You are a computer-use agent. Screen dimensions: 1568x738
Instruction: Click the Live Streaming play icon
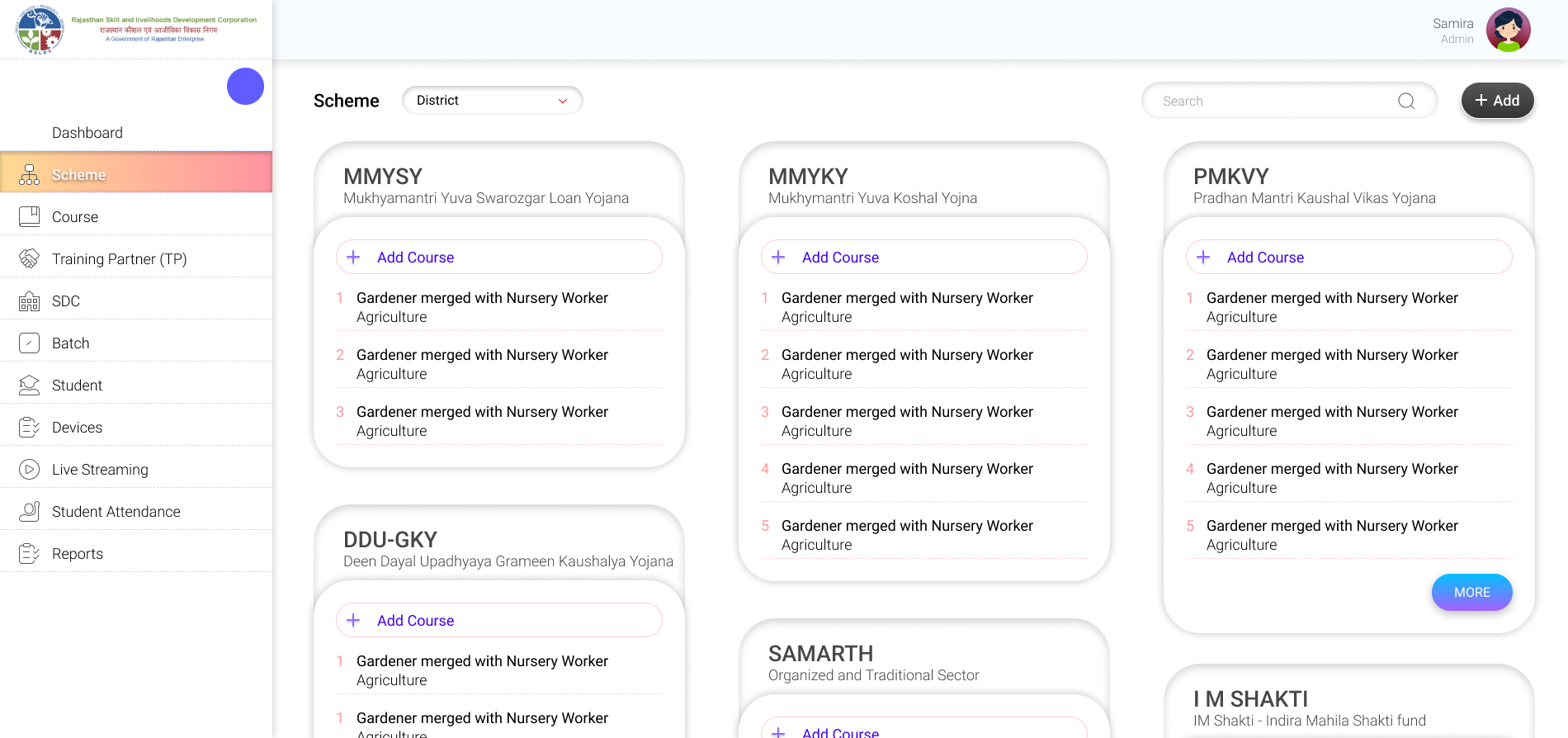tap(29, 470)
